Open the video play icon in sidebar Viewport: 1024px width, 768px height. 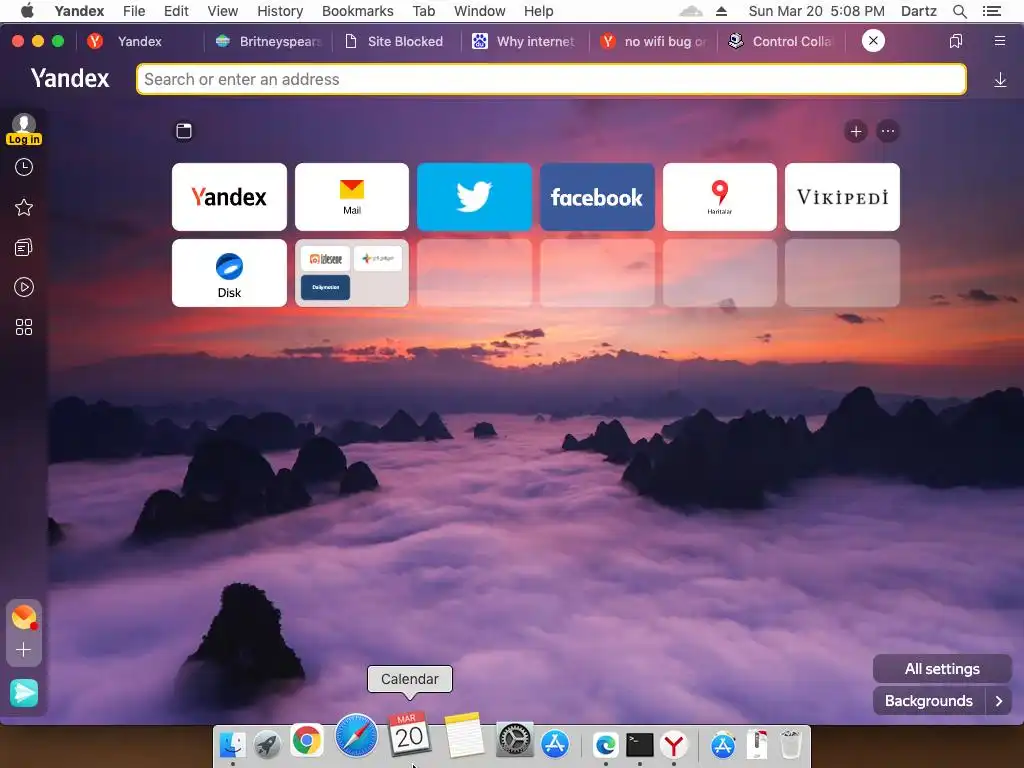pyautogui.click(x=24, y=287)
